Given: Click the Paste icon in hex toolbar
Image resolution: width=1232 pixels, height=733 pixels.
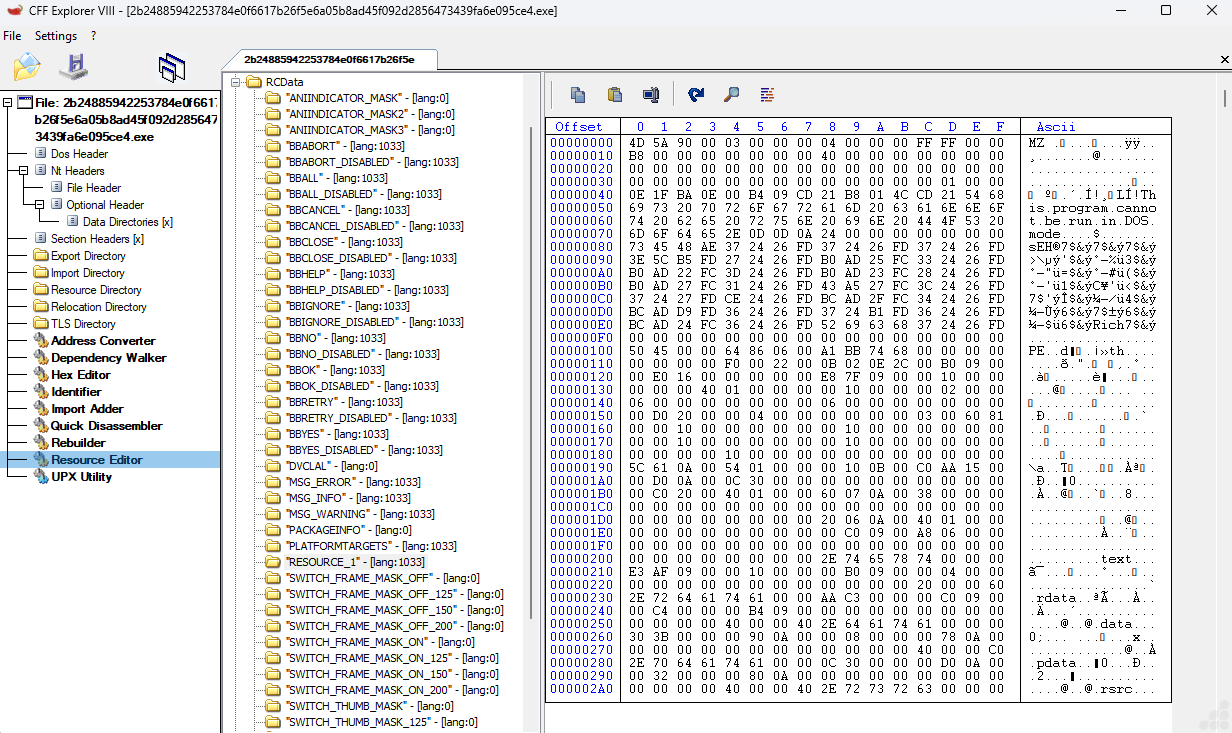Looking at the screenshot, I should pyautogui.click(x=615, y=95).
